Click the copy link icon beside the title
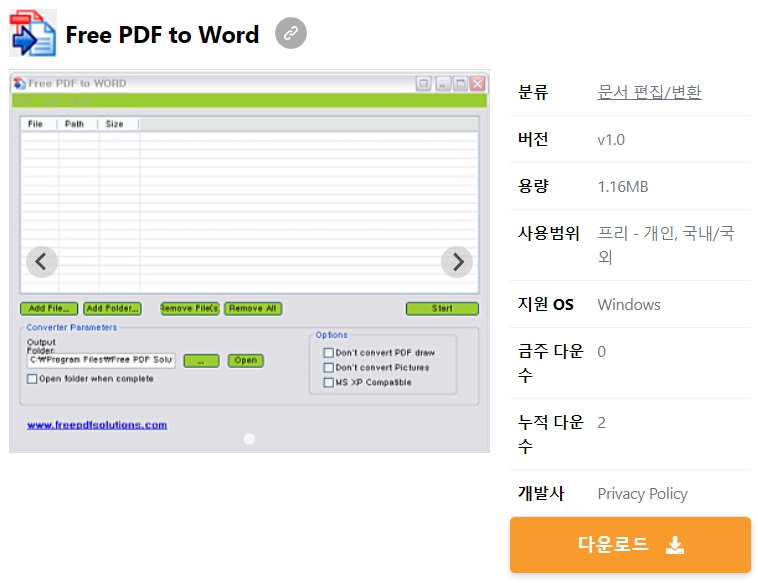 coord(291,33)
